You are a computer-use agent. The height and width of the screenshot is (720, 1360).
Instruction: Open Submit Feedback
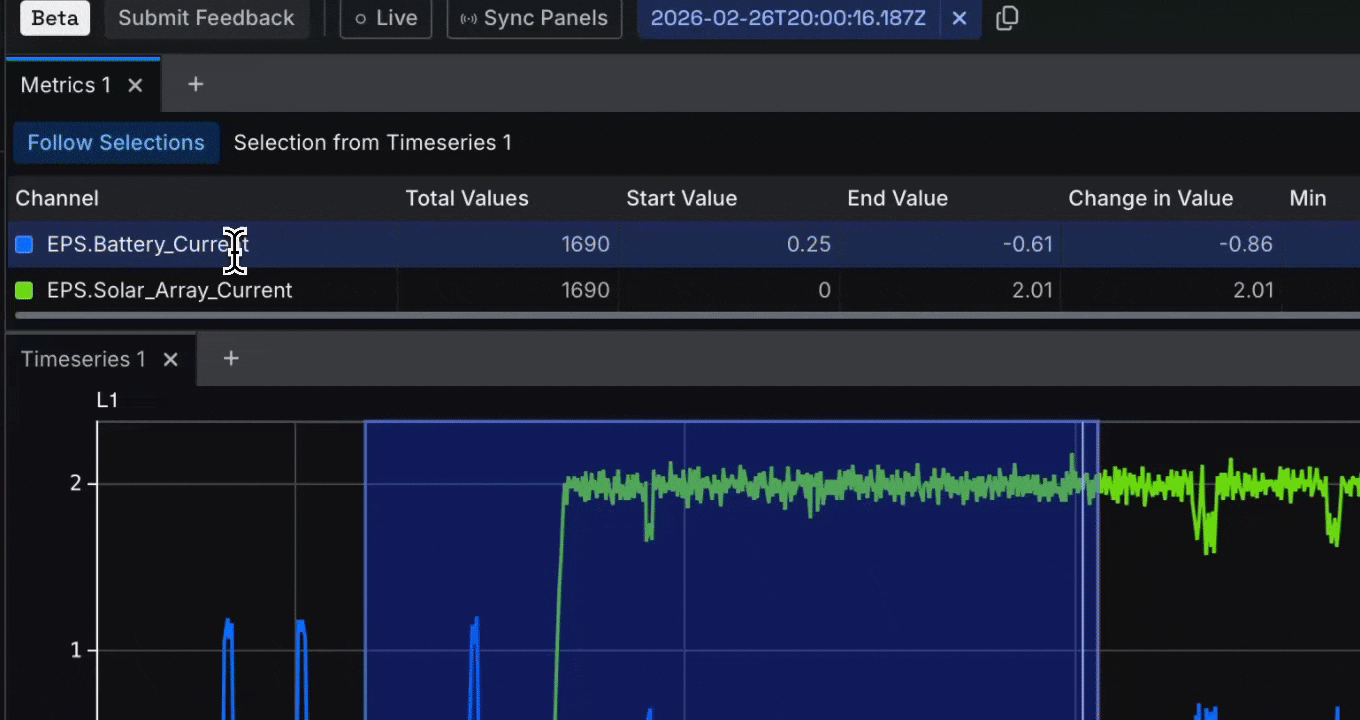pyautogui.click(x=206, y=18)
